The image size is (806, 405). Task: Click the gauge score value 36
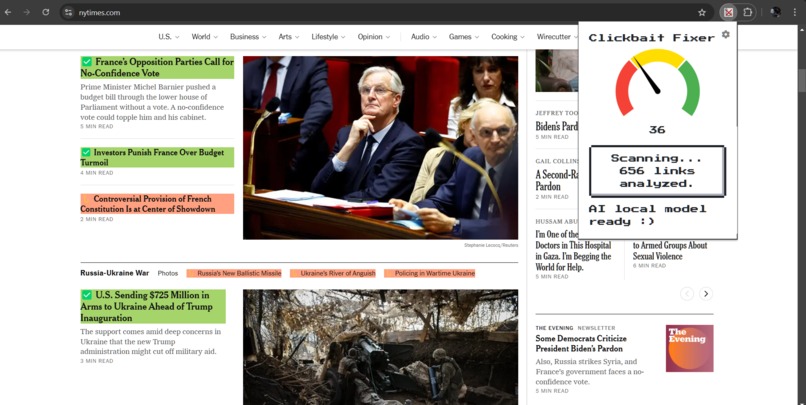(x=657, y=130)
